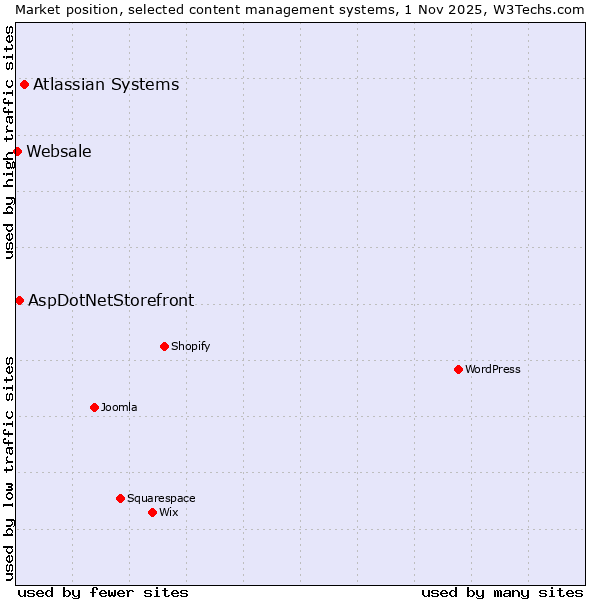Viewport: 600px width, 600px height.
Task: Select the AspDotNetStorefront red data point
Action: pyautogui.click(x=19, y=300)
